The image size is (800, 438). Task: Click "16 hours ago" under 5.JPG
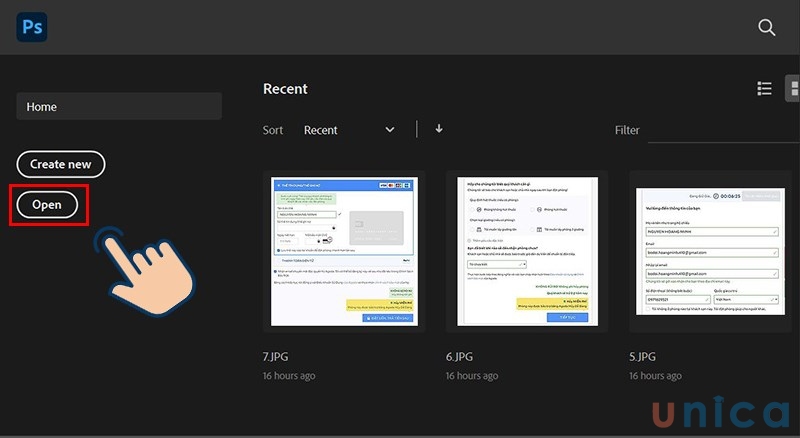pos(655,376)
